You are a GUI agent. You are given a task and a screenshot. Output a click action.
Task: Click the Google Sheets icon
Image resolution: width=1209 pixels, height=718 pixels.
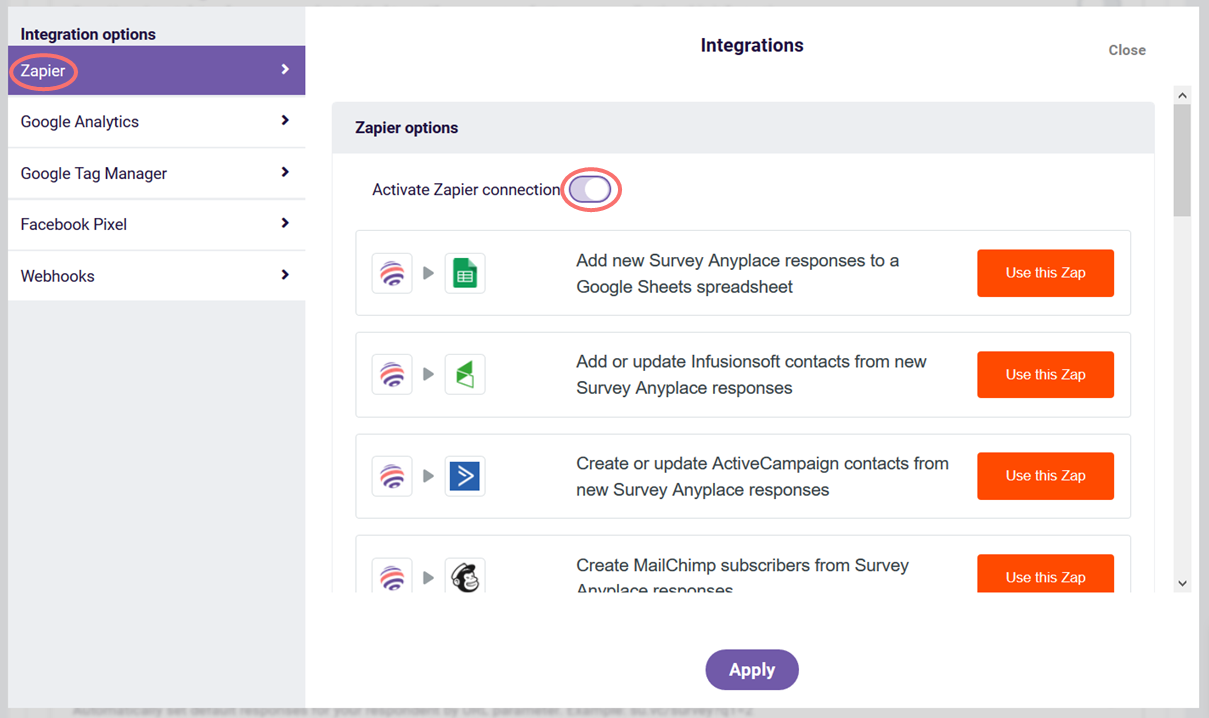[x=465, y=273]
